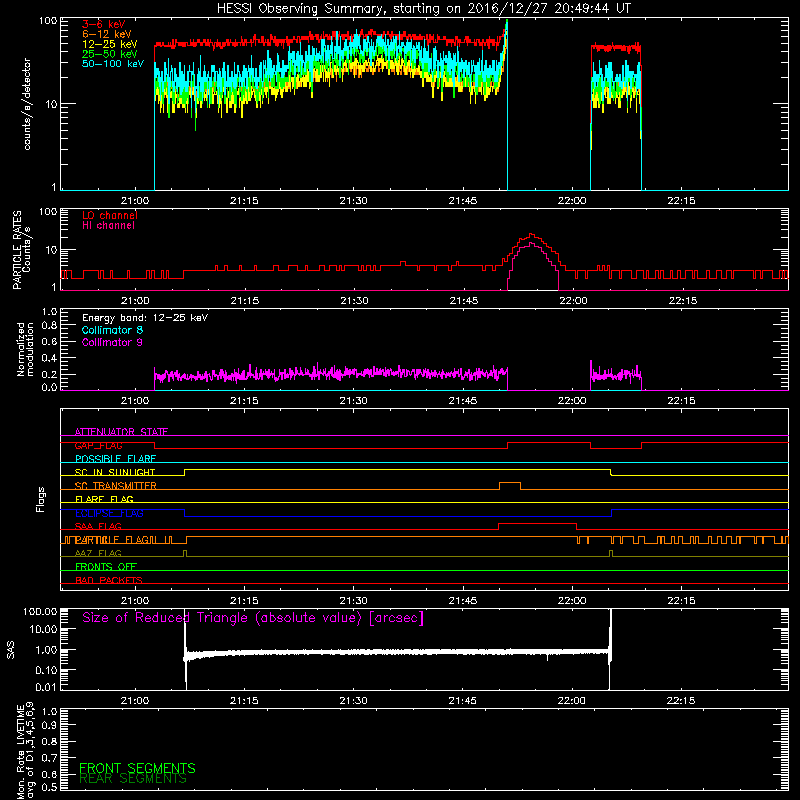Select the LO channel legend label
This screenshot has width=800, height=800.
coord(110,215)
